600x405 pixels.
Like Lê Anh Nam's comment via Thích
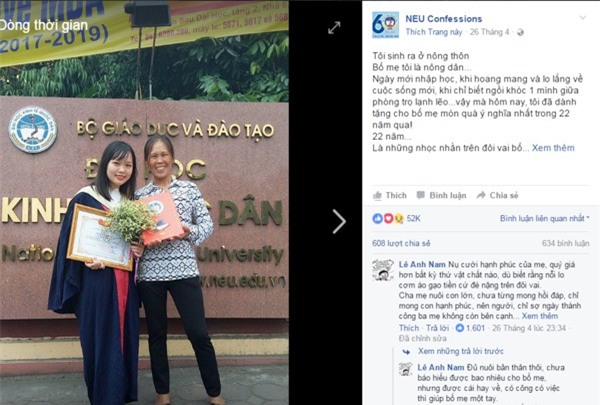pos(409,328)
